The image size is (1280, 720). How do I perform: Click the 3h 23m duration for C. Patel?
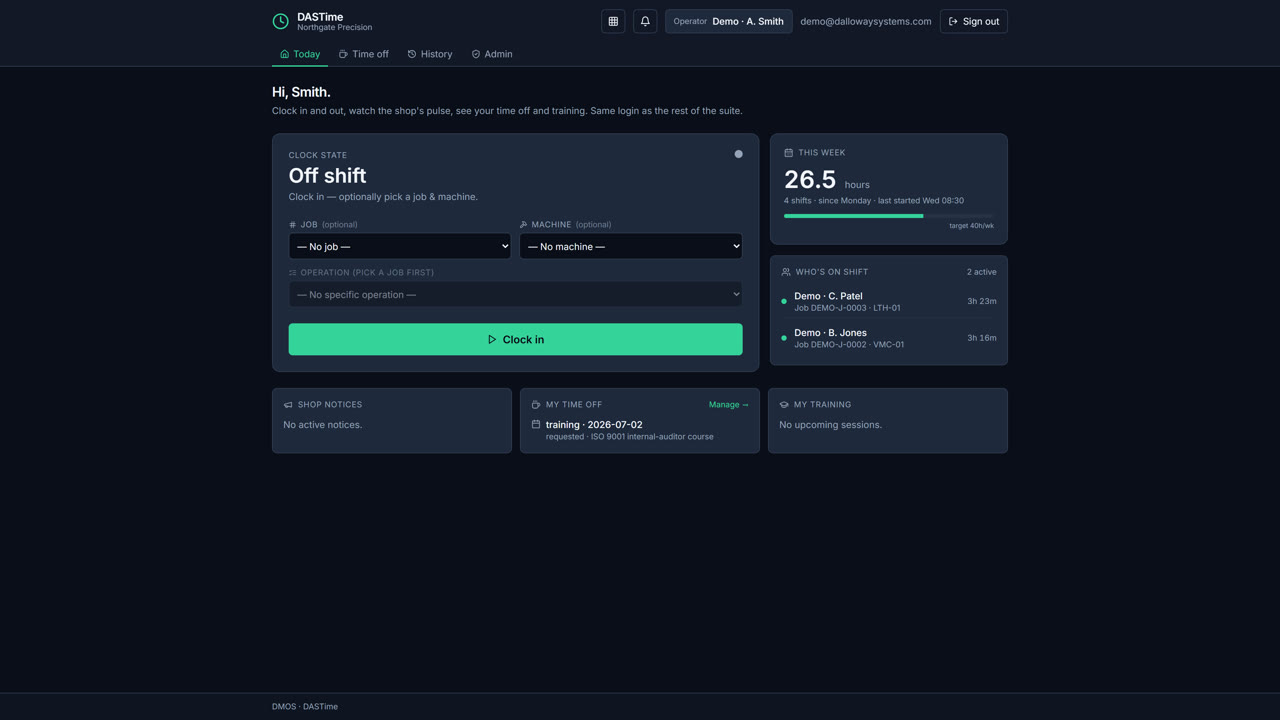click(982, 301)
